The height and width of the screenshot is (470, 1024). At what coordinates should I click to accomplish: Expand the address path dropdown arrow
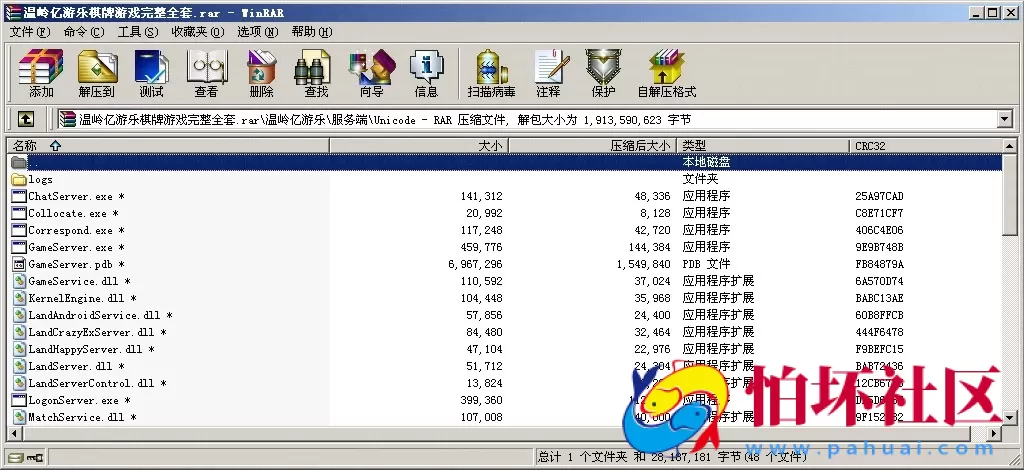pyautogui.click(x=1004, y=119)
